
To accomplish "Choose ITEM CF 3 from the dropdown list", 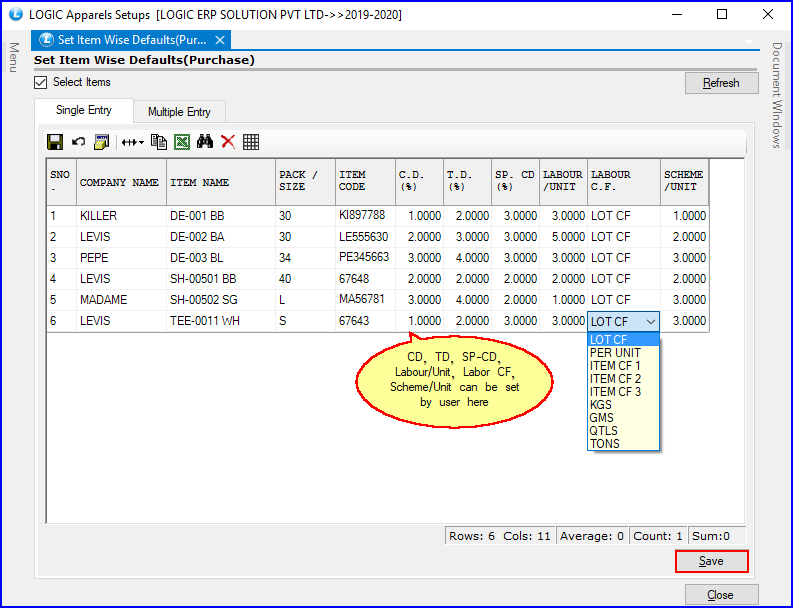I will point(623,392).
